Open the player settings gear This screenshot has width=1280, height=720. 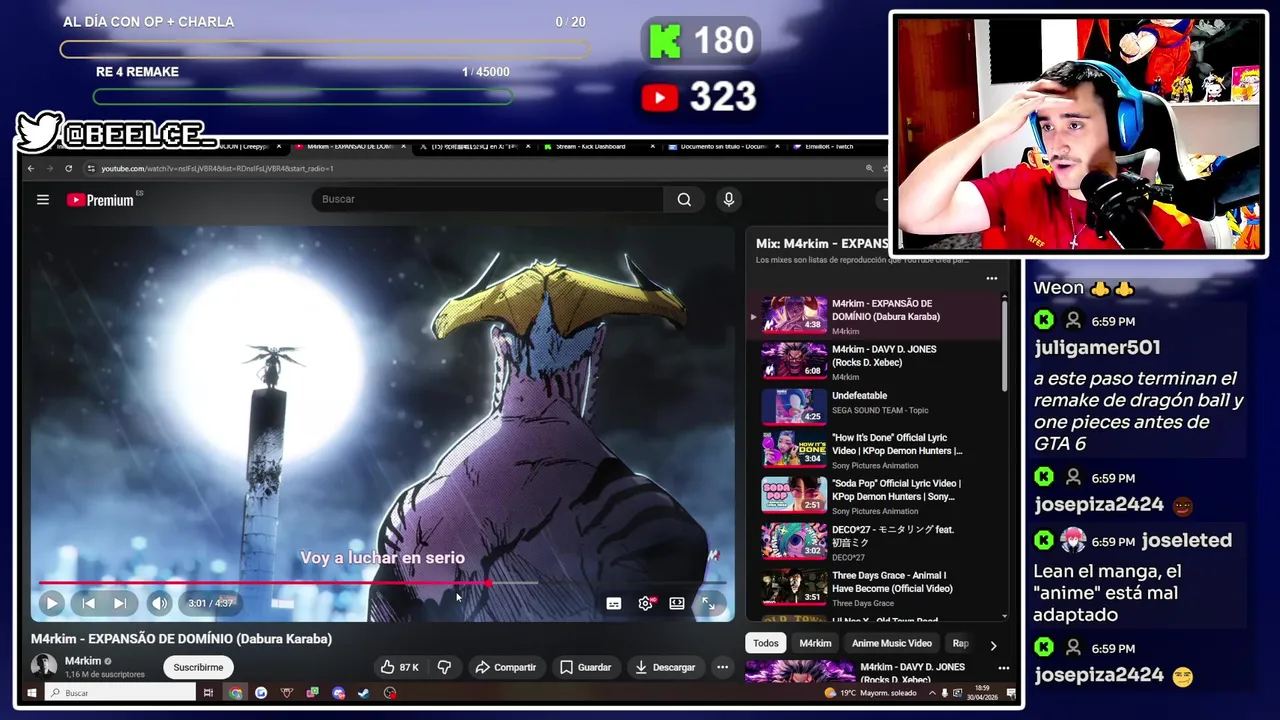click(646, 603)
